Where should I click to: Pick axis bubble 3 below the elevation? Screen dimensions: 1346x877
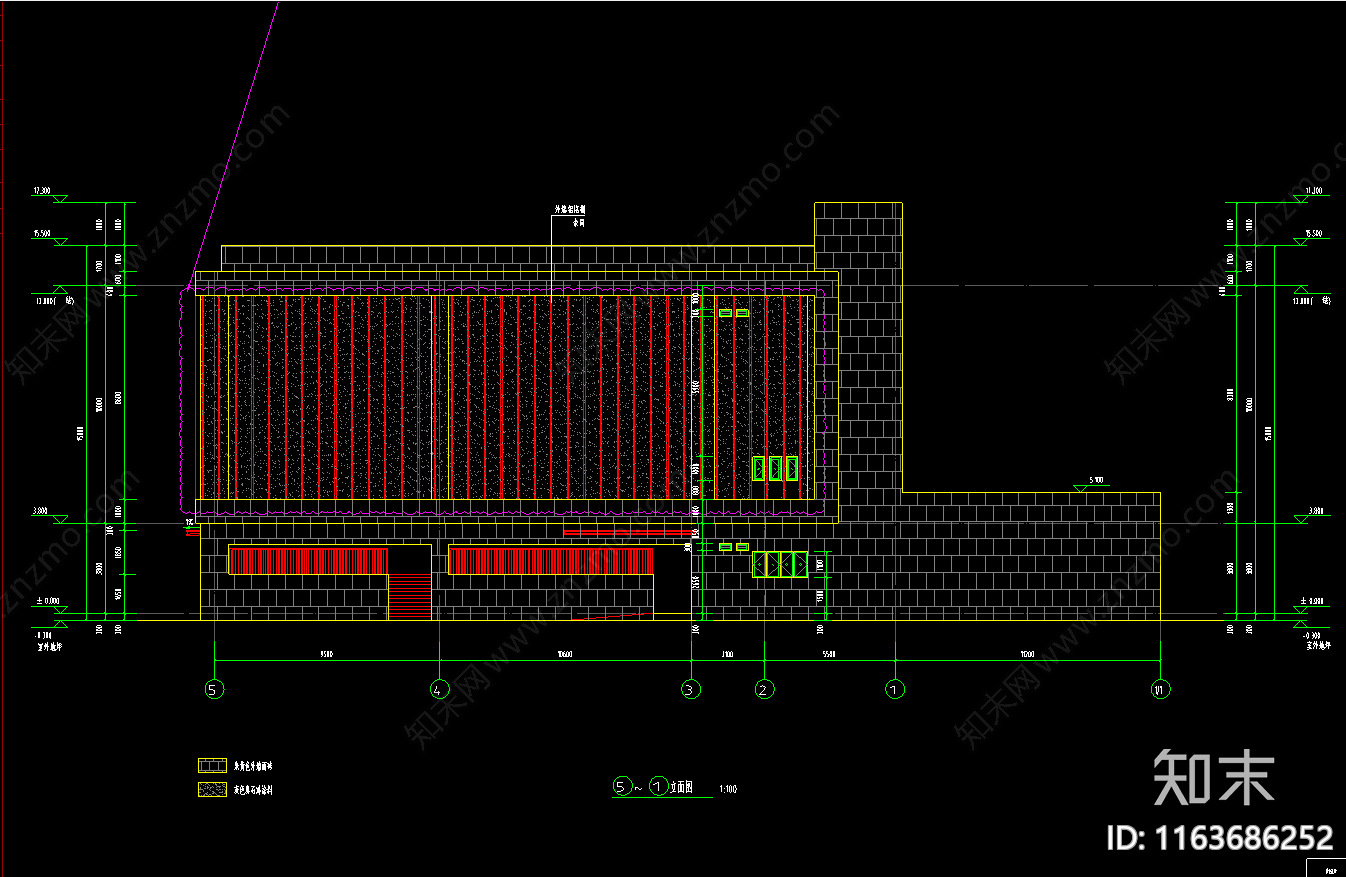[x=689, y=689]
